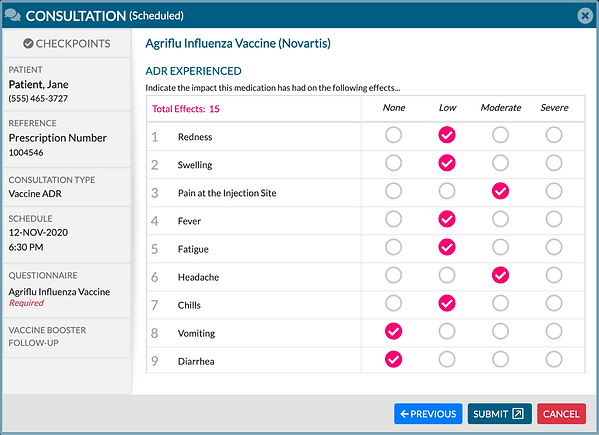Select None for Chills
Viewport: 599px width, 435px height.
393,303
